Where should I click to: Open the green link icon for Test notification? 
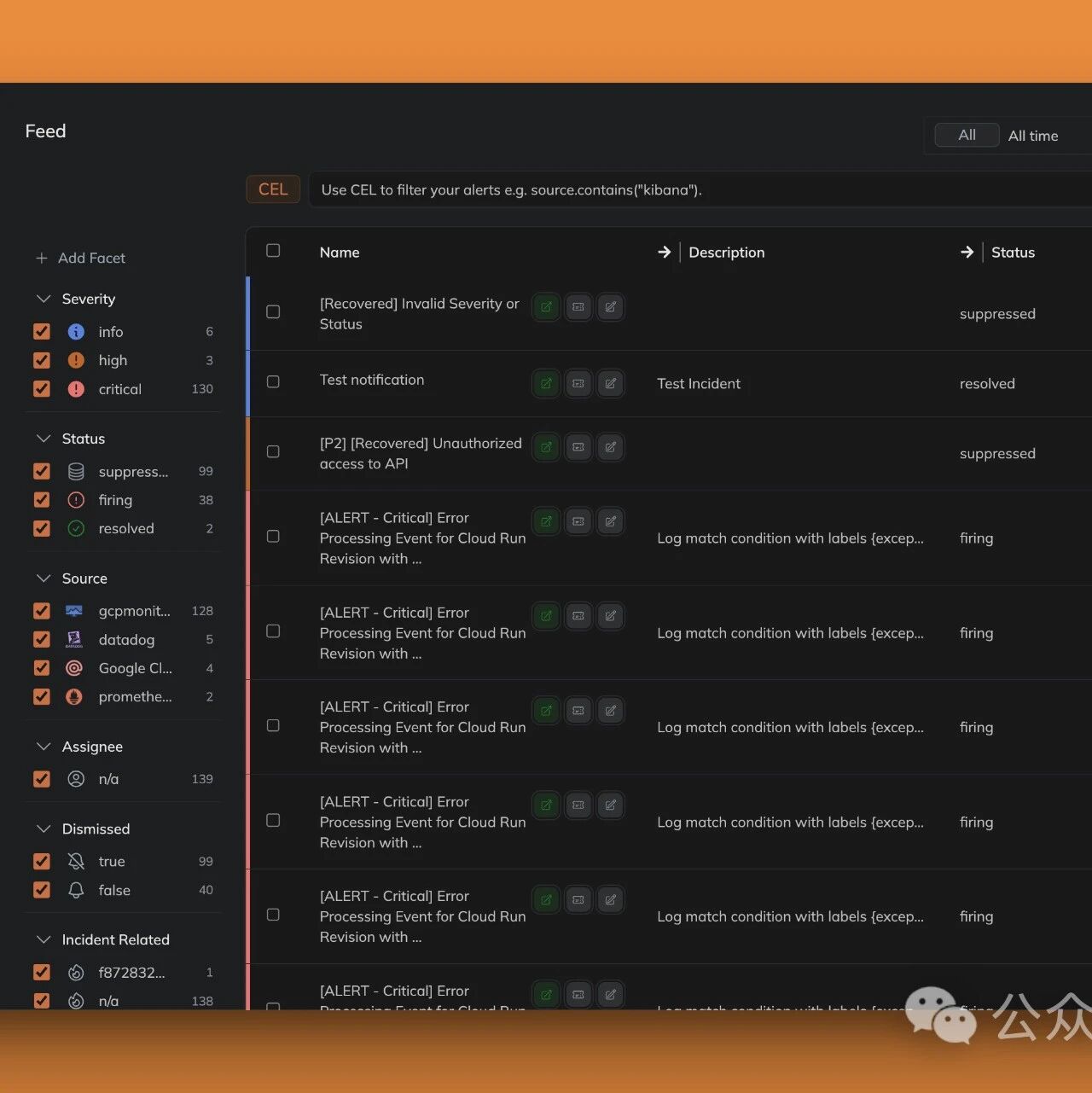546,384
